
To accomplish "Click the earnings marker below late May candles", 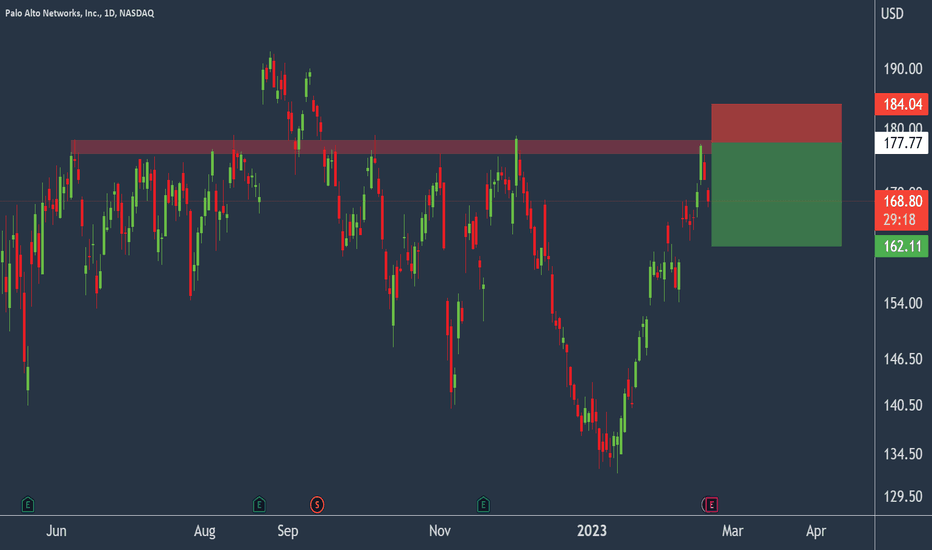I will (27, 505).
